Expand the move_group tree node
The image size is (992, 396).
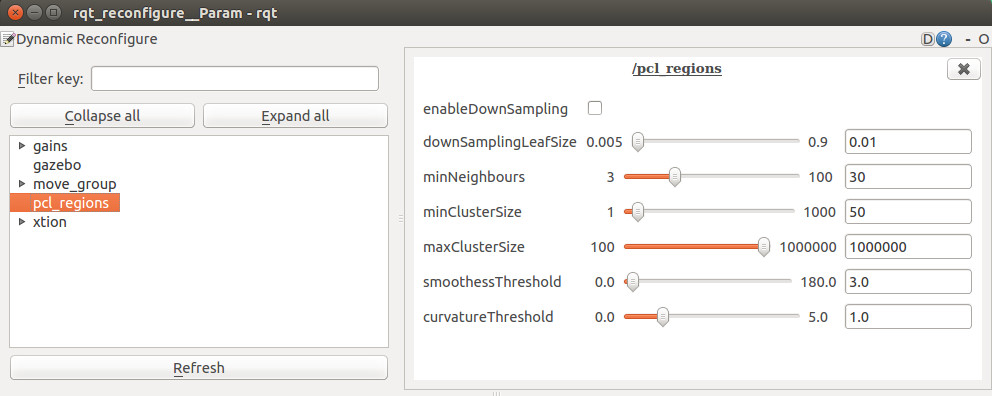(x=23, y=184)
